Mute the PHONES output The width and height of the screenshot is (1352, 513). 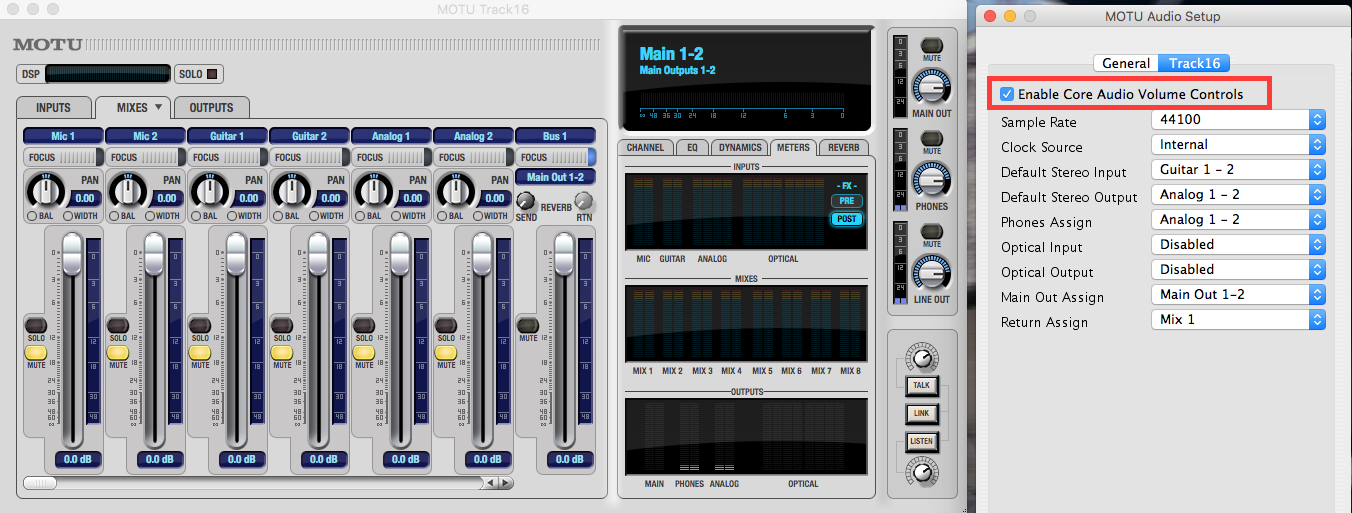pyautogui.click(x=932, y=138)
